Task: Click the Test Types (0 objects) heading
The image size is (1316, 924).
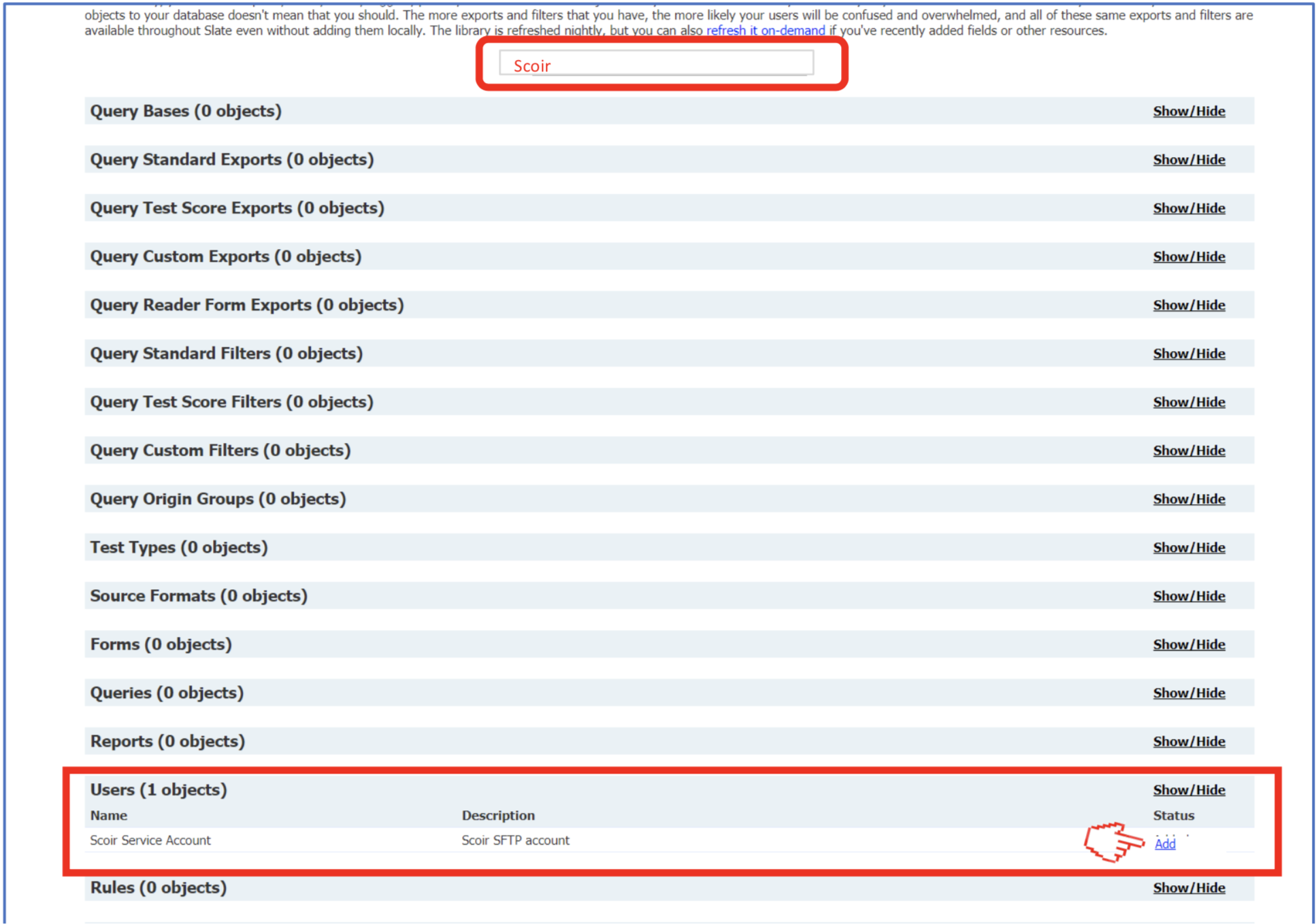Action: tap(179, 547)
